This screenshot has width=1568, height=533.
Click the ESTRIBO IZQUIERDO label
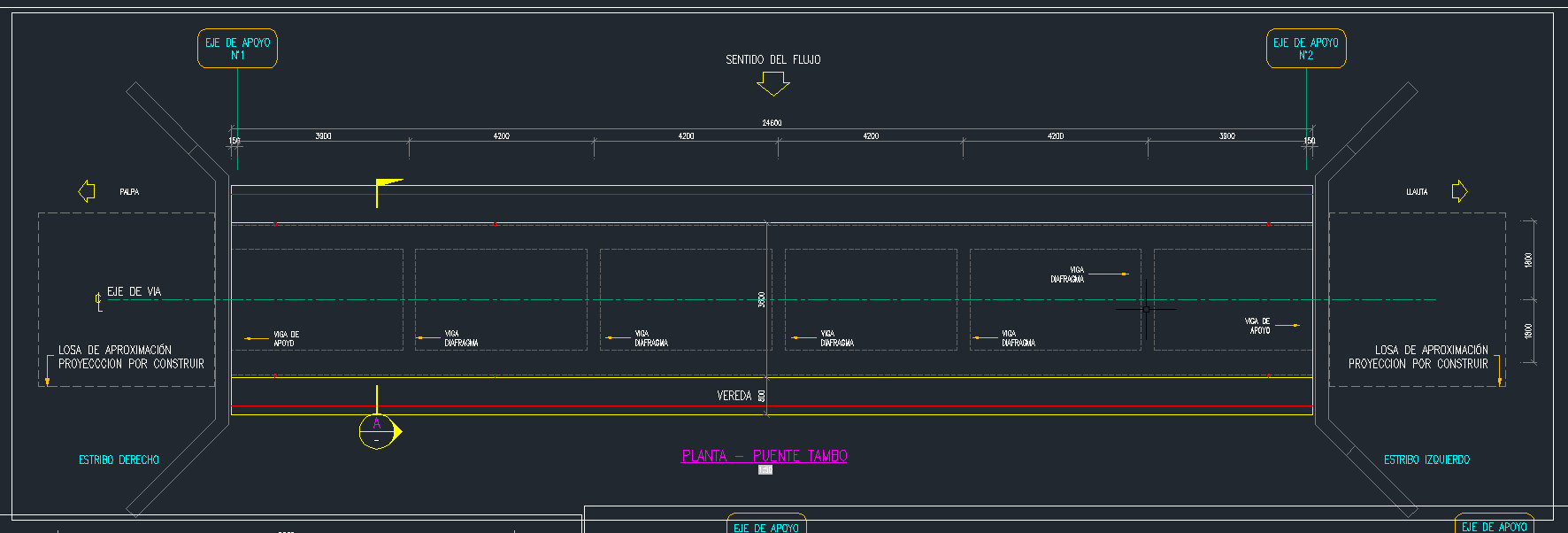[x=1426, y=460]
